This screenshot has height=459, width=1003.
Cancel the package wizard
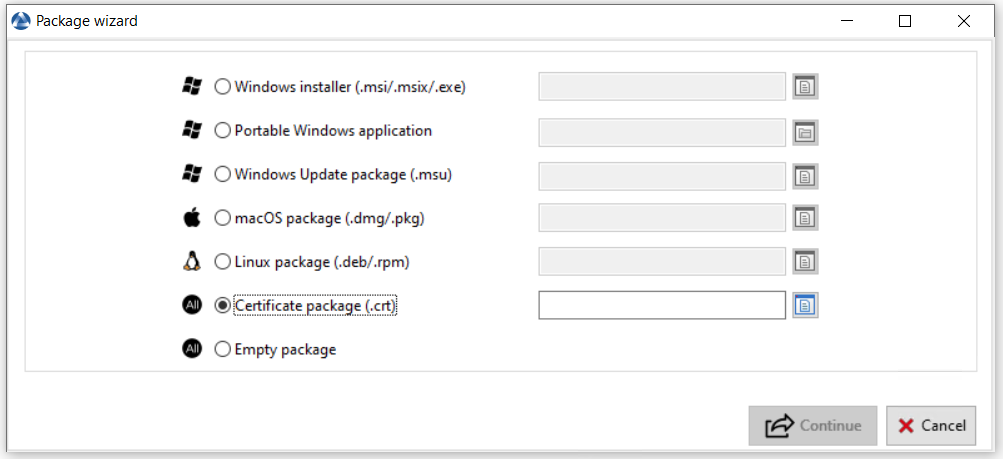click(931, 426)
